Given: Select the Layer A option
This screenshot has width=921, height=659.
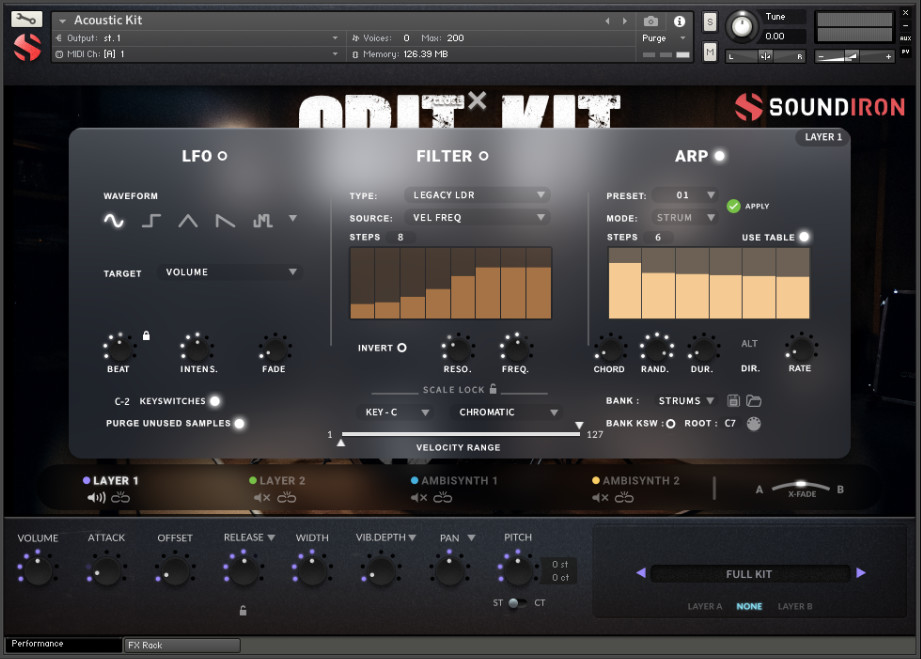Looking at the screenshot, I should pyautogui.click(x=704, y=606).
